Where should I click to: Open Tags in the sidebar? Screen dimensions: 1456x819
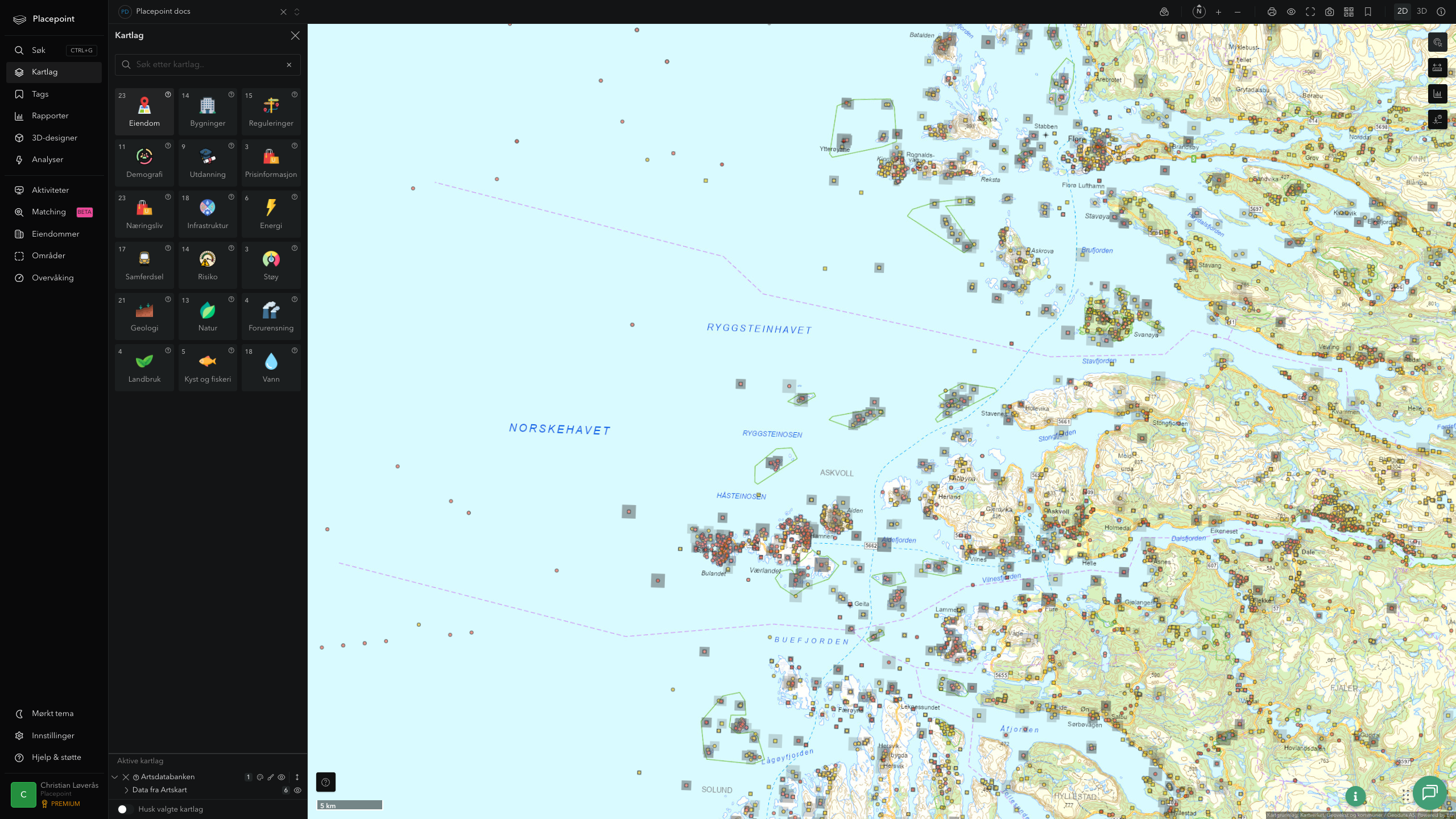point(54,94)
